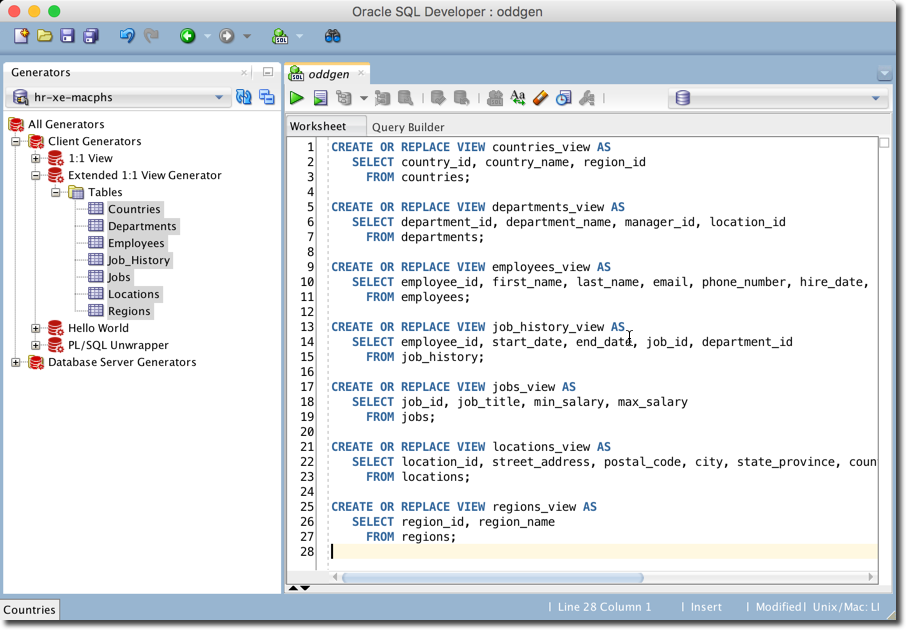Close the Generators panel
The width and height of the screenshot is (906, 630).
(244, 72)
